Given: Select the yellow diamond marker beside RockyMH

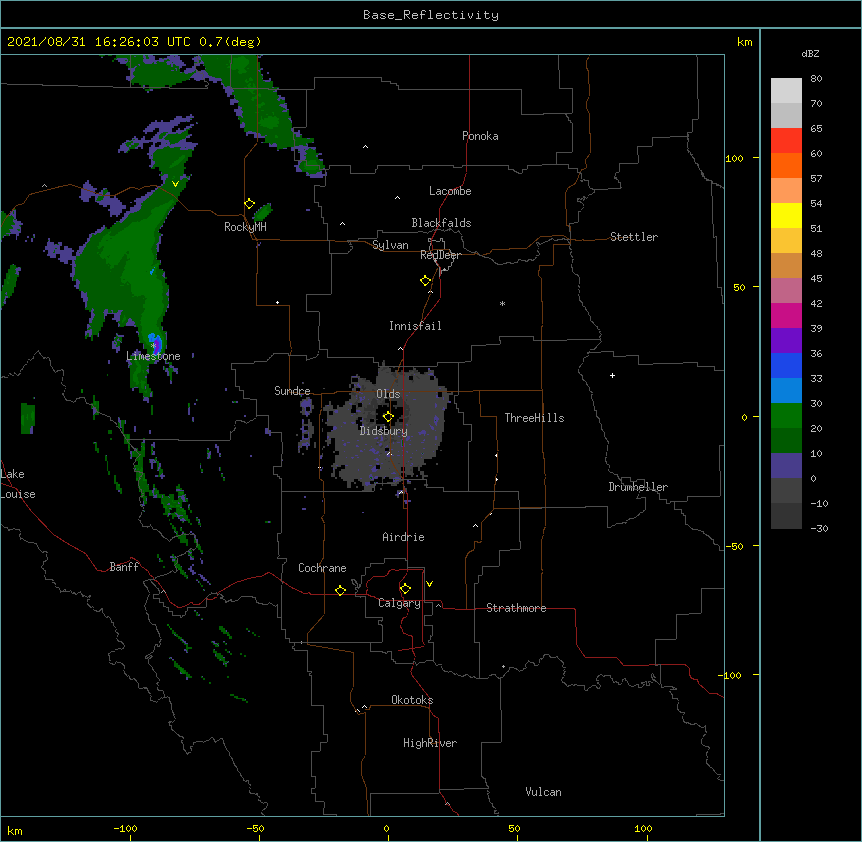Looking at the screenshot, I should click(x=249, y=204).
